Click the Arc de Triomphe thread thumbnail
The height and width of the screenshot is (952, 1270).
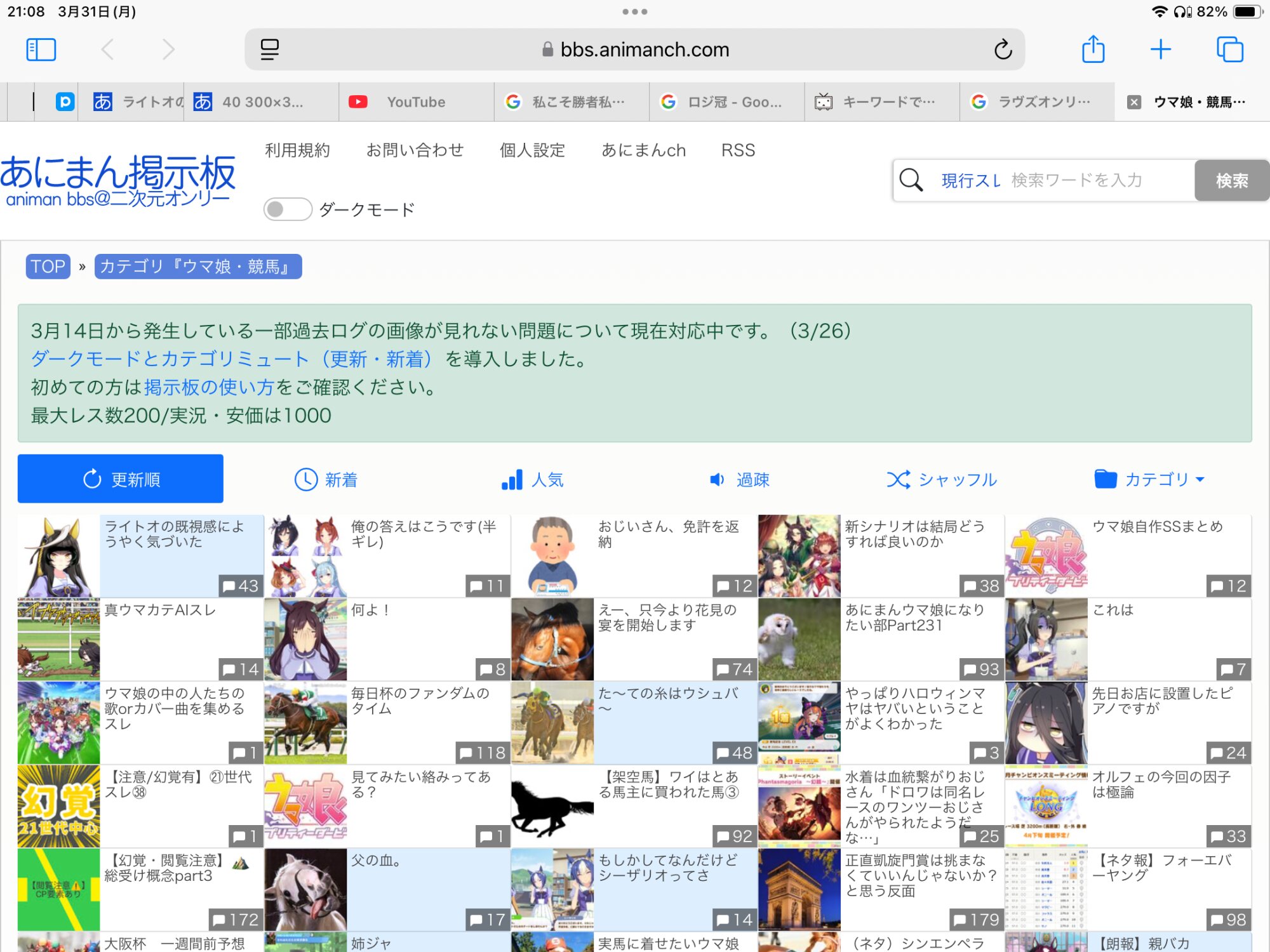click(799, 889)
